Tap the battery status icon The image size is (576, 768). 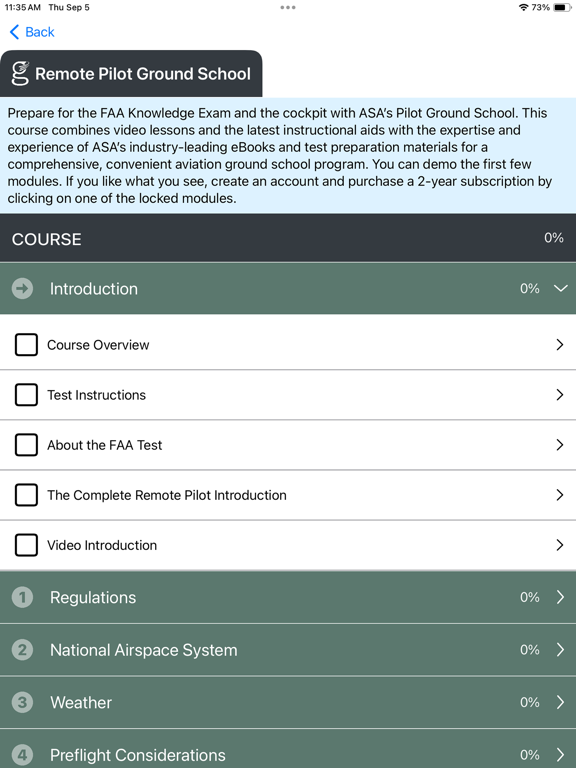[562, 7]
